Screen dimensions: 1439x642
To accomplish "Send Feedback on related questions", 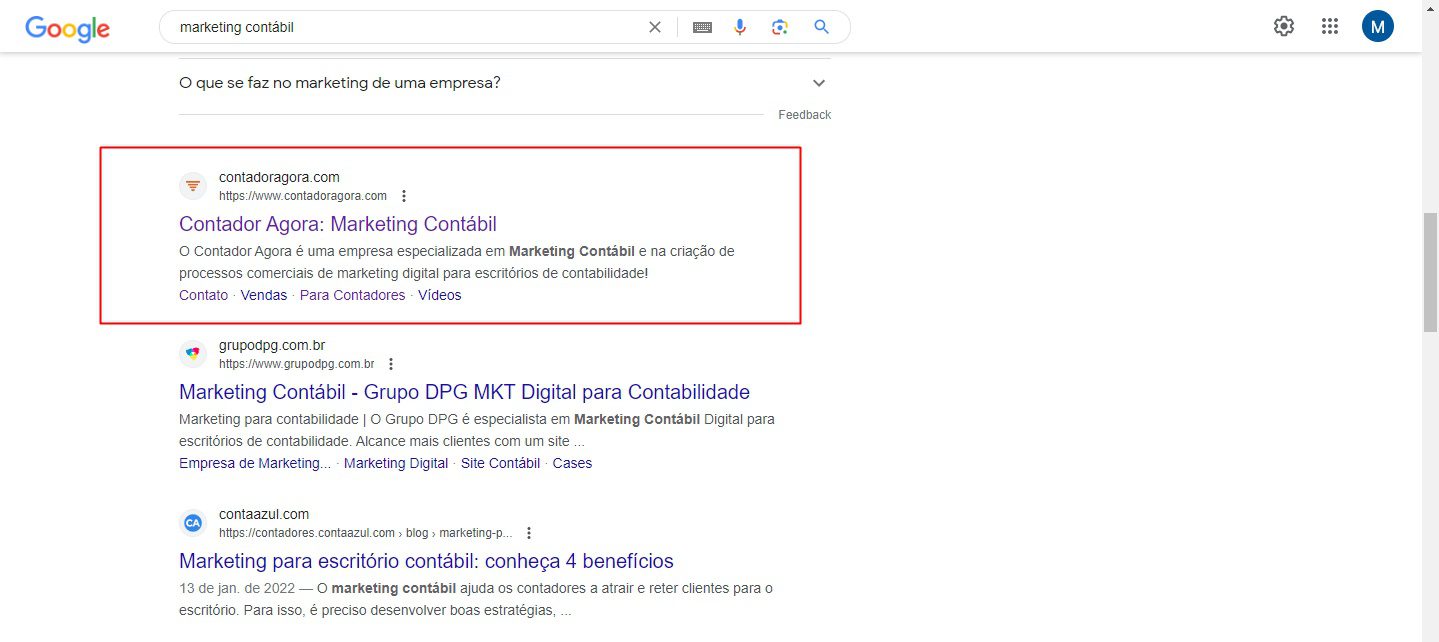I will pos(805,115).
